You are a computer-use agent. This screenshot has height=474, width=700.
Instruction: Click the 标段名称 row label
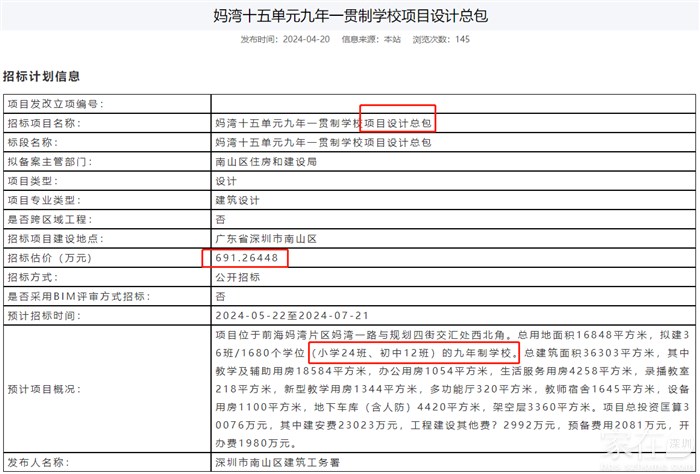[32, 142]
